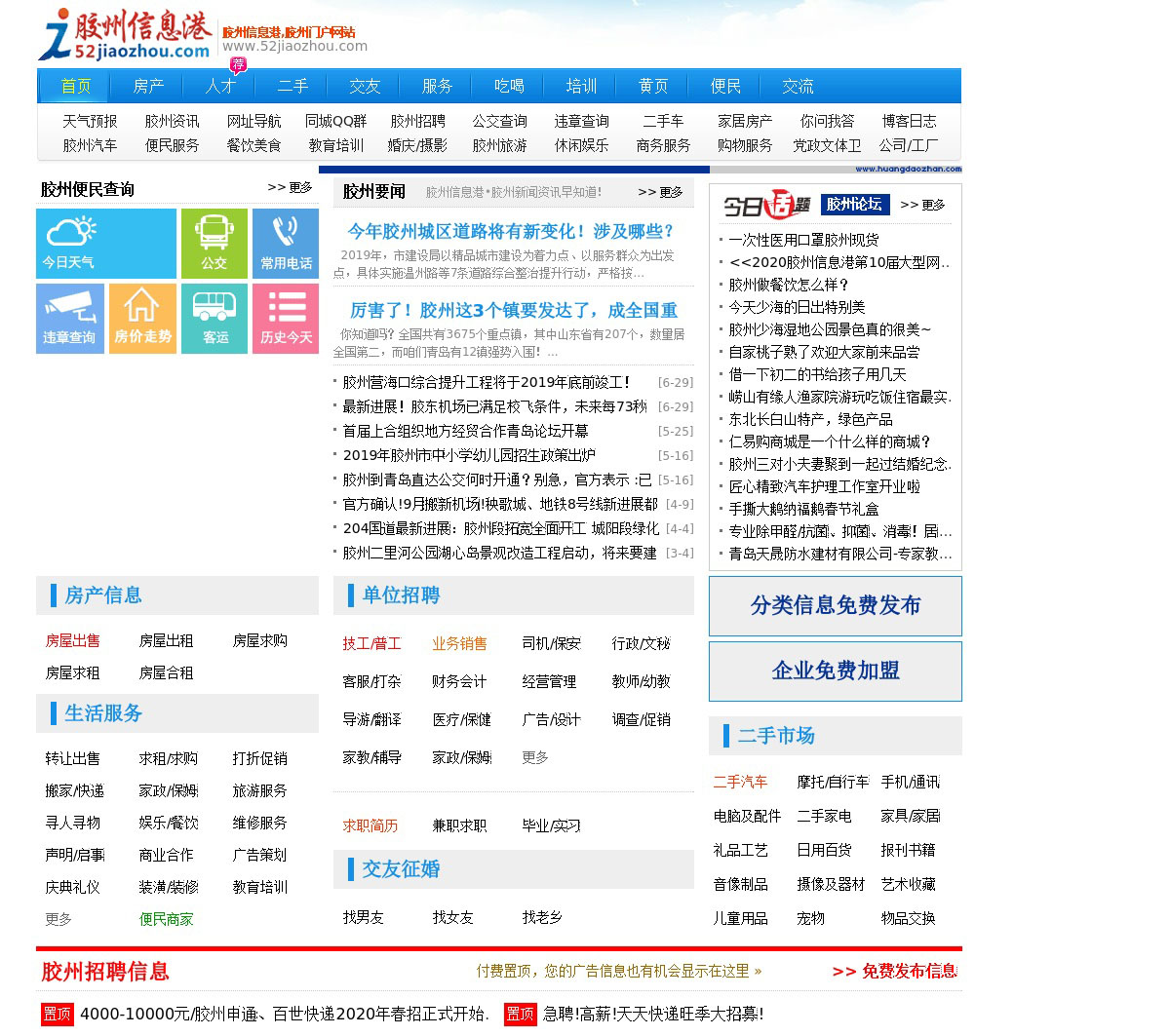Screen dimensions: 1170x1036
Task: Click the 分类信息免费发布 button
Action: [836, 605]
